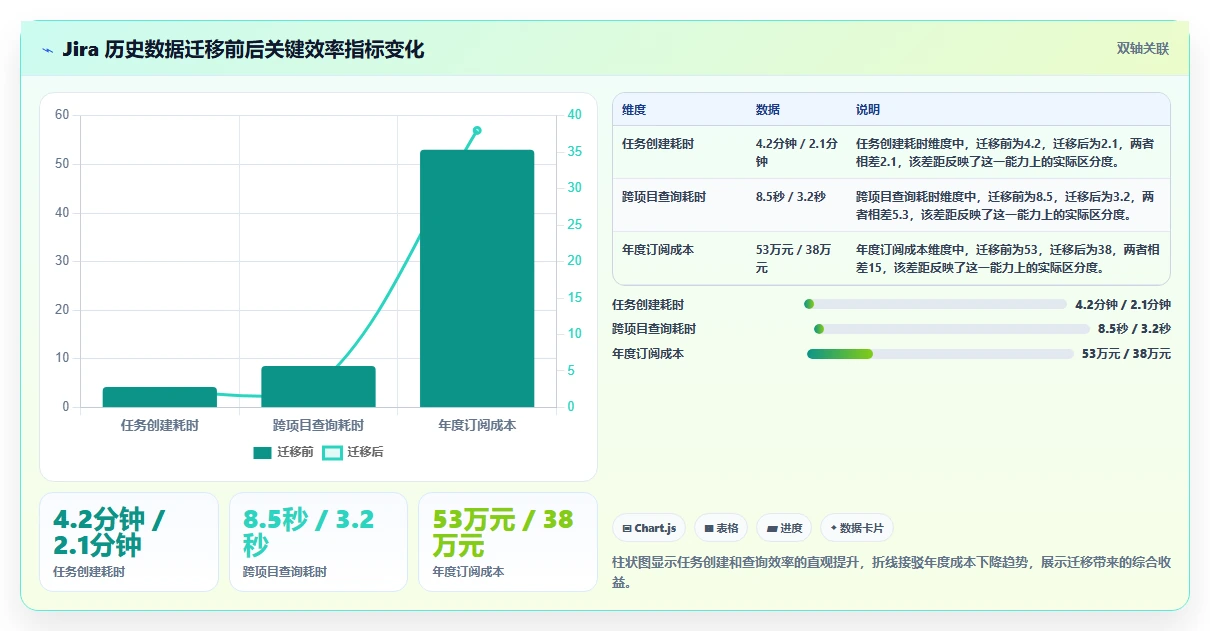Select the 数据卡片 chip
The image size is (1210, 631).
point(857,528)
